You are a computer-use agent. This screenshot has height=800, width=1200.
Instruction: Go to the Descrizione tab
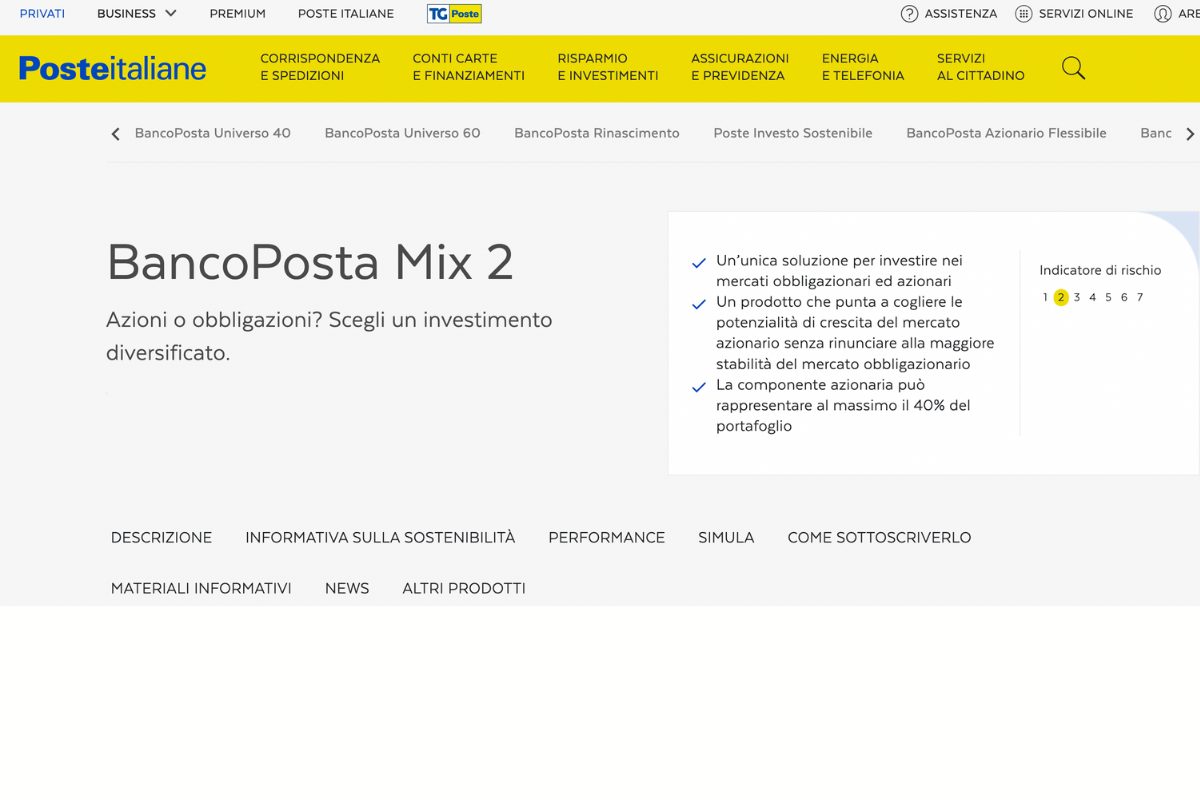click(x=161, y=538)
